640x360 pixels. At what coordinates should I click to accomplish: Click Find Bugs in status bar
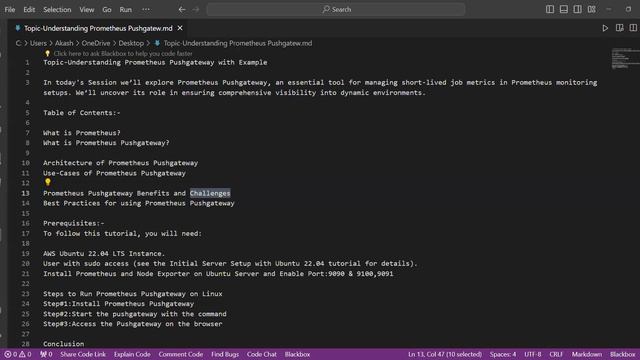[x=225, y=354]
